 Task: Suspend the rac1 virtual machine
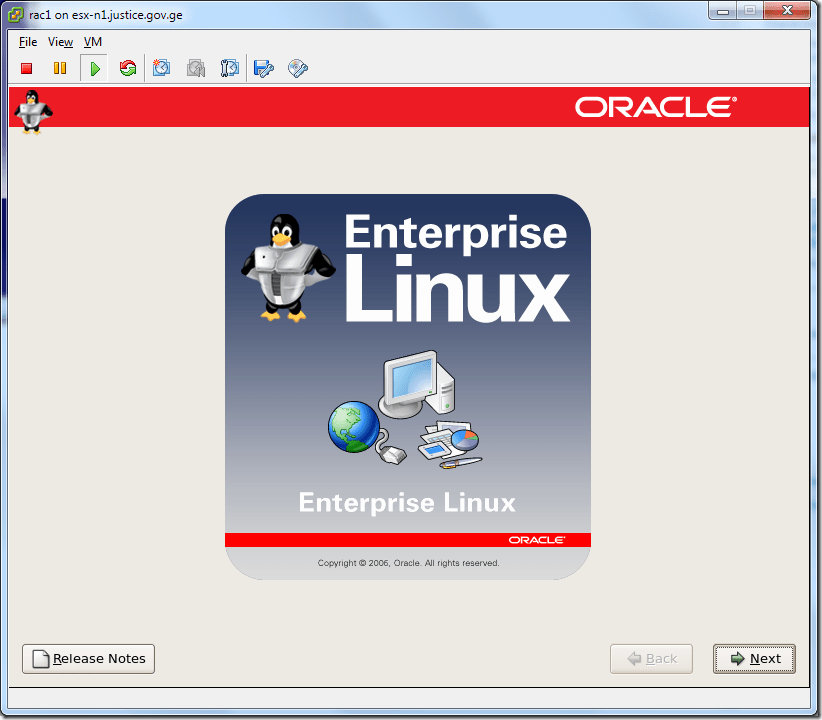(x=60, y=68)
